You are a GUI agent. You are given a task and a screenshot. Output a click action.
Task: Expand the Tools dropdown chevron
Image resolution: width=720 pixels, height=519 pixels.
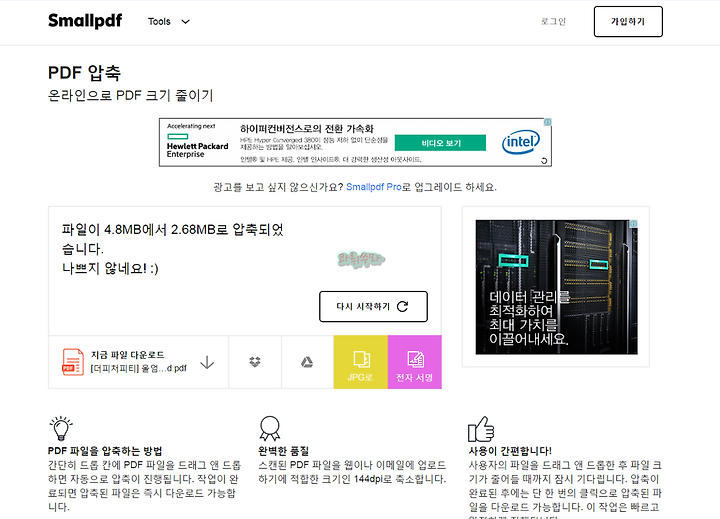pyautogui.click(x=186, y=22)
